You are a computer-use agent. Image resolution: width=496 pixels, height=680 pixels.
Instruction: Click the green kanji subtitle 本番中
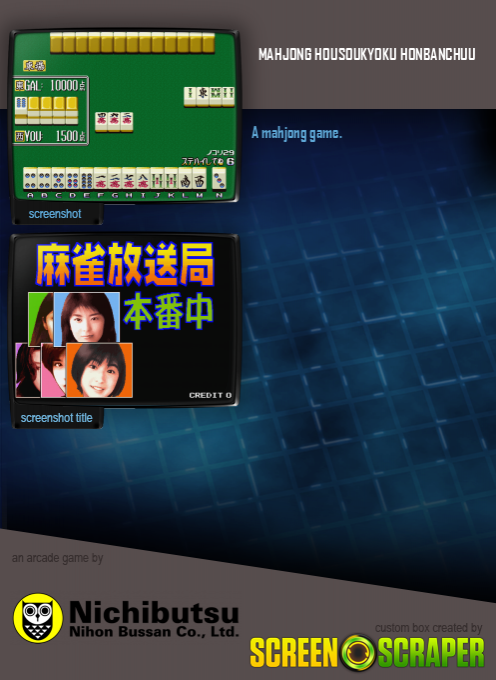pos(169,312)
